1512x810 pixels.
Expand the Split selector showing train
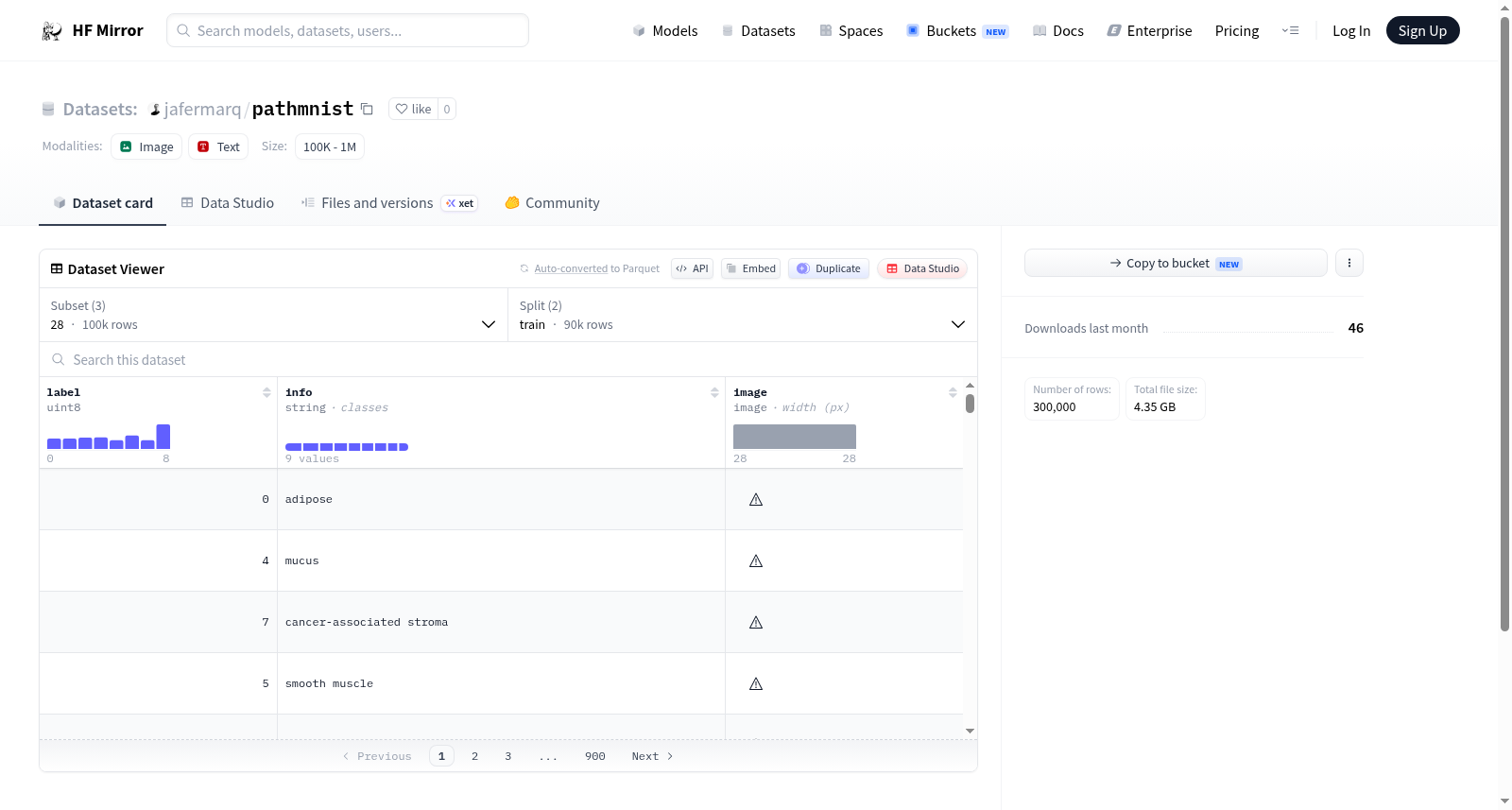click(742, 315)
